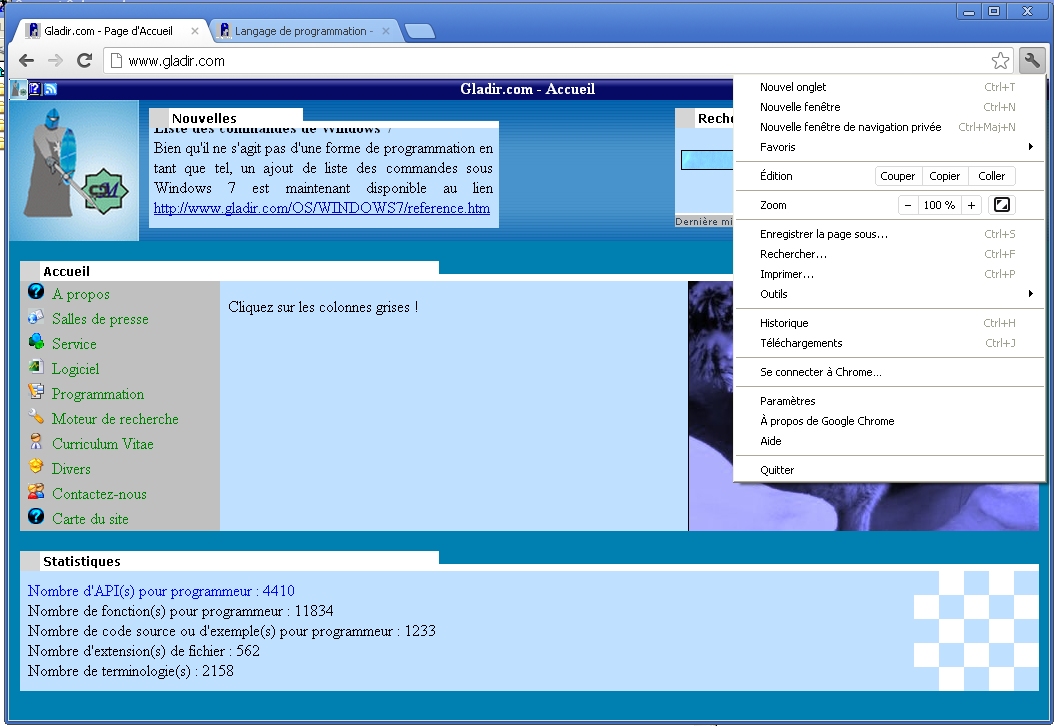The image size is (1054, 726).
Task: Open Téléchargements from the menu
Action: click(889, 343)
